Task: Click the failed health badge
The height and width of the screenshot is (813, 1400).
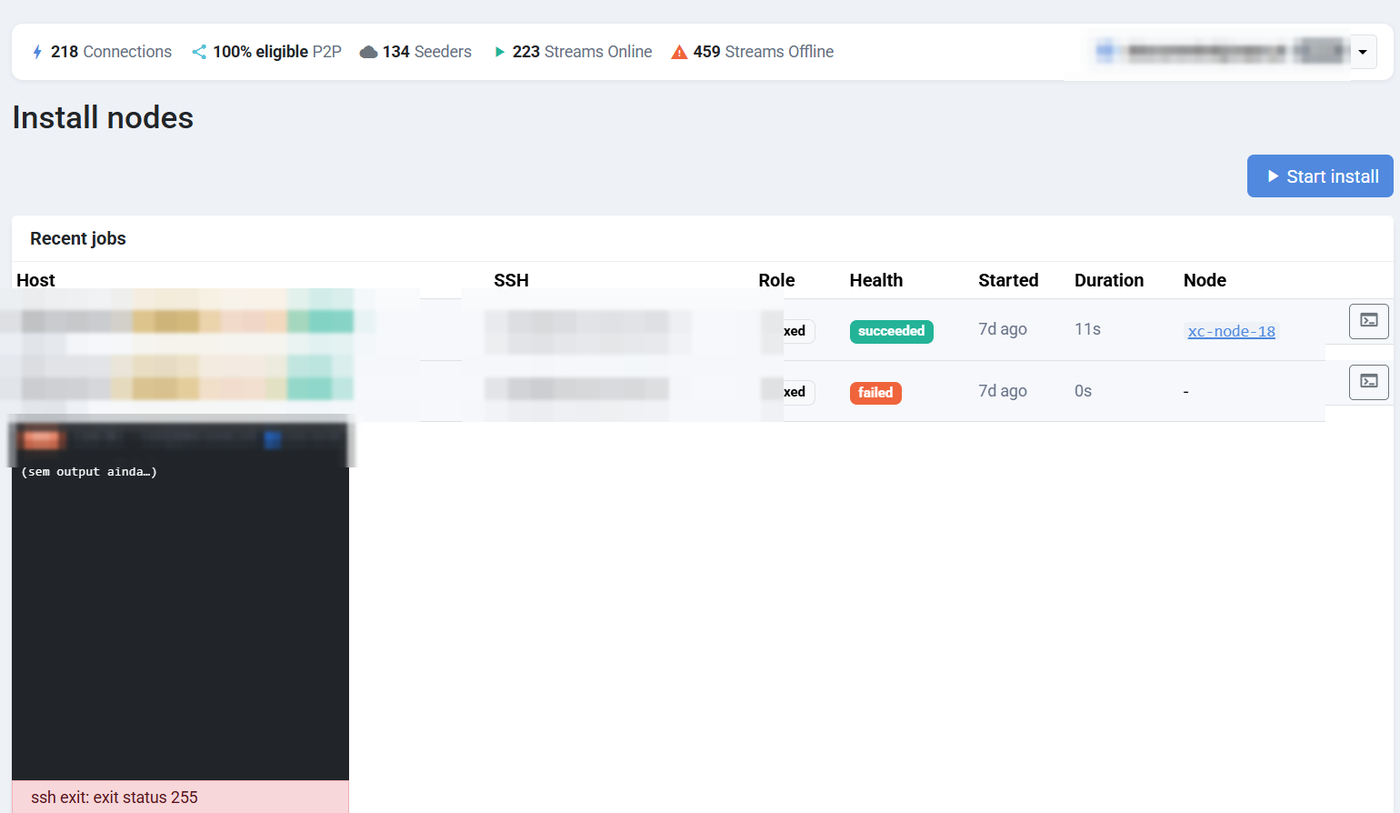Action: (875, 392)
